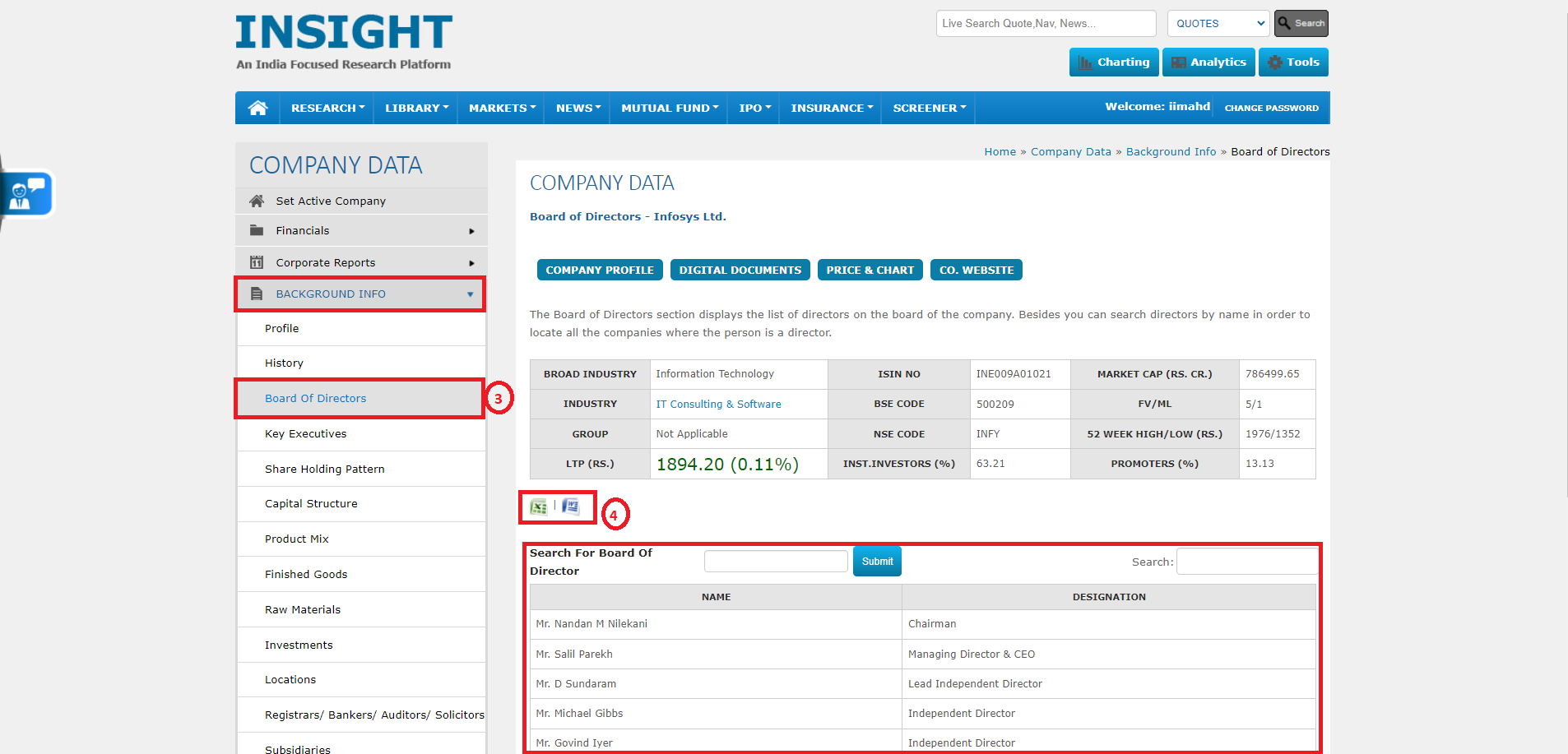Expand the LIBRARY menu

pos(416,108)
